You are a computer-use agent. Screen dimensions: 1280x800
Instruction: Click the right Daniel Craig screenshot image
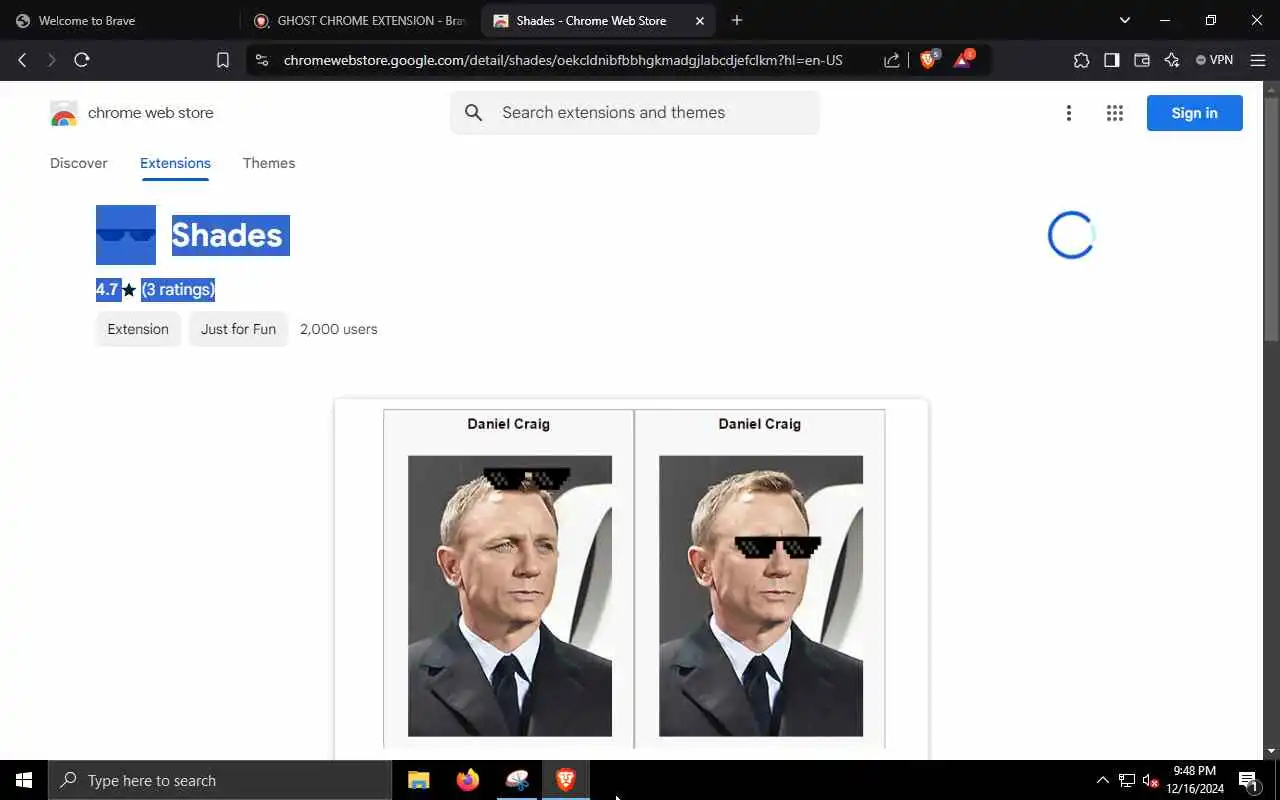click(x=761, y=596)
